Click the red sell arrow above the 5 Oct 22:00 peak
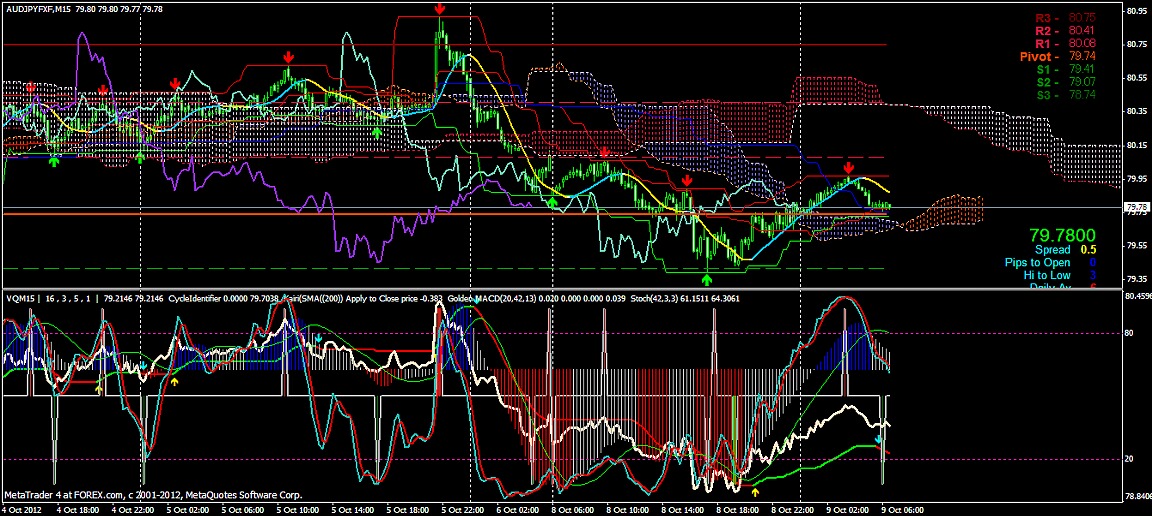This screenshot has height=516, width=1152. [x=439, y=9]
